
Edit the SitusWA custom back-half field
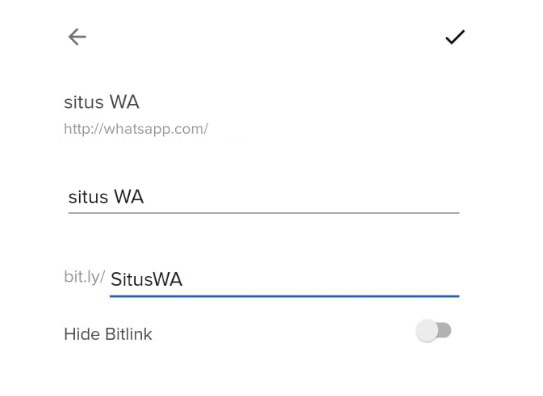pos(285,280)
